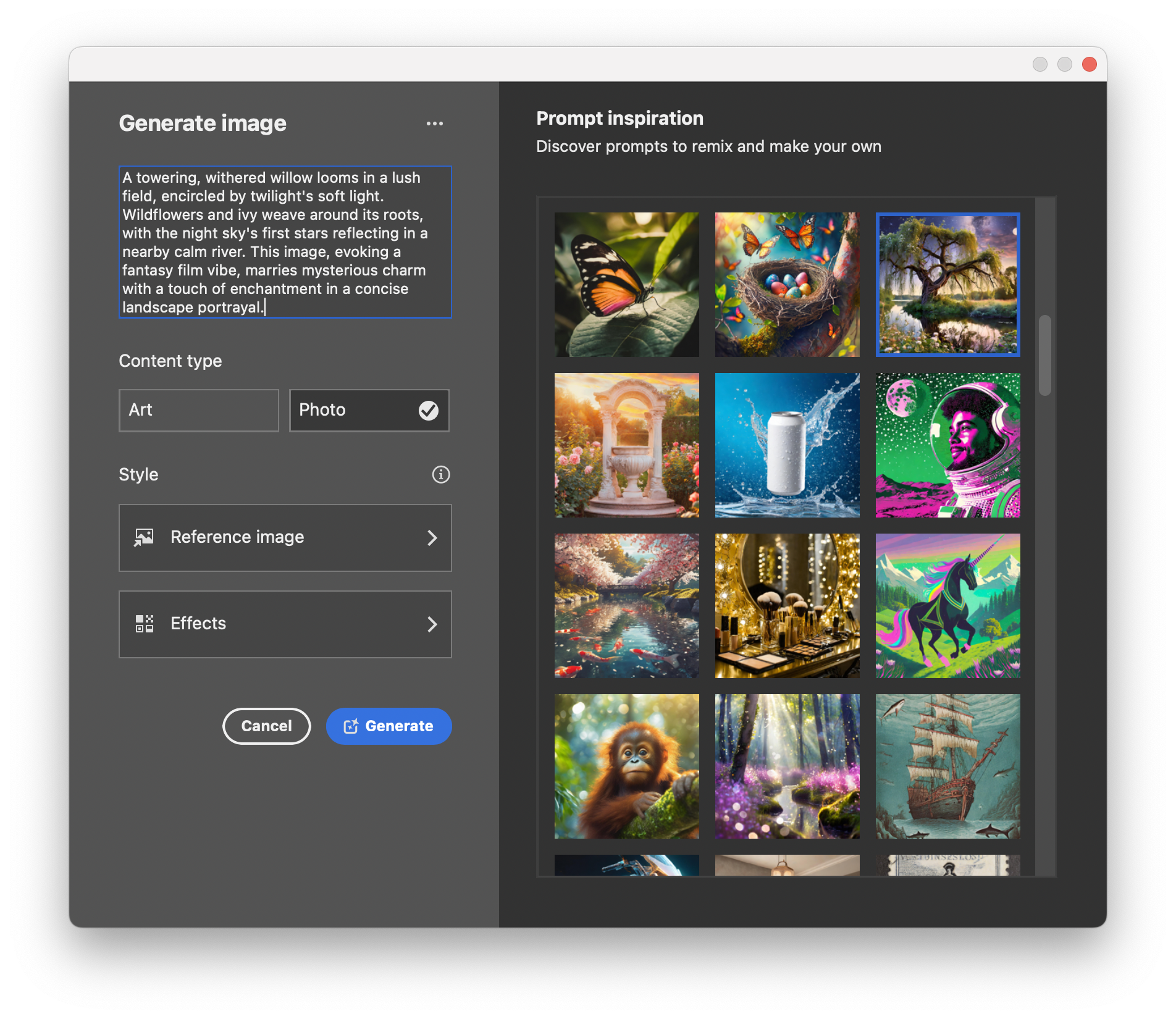
Task: Click inside the prompt text field
Action: 285,242
